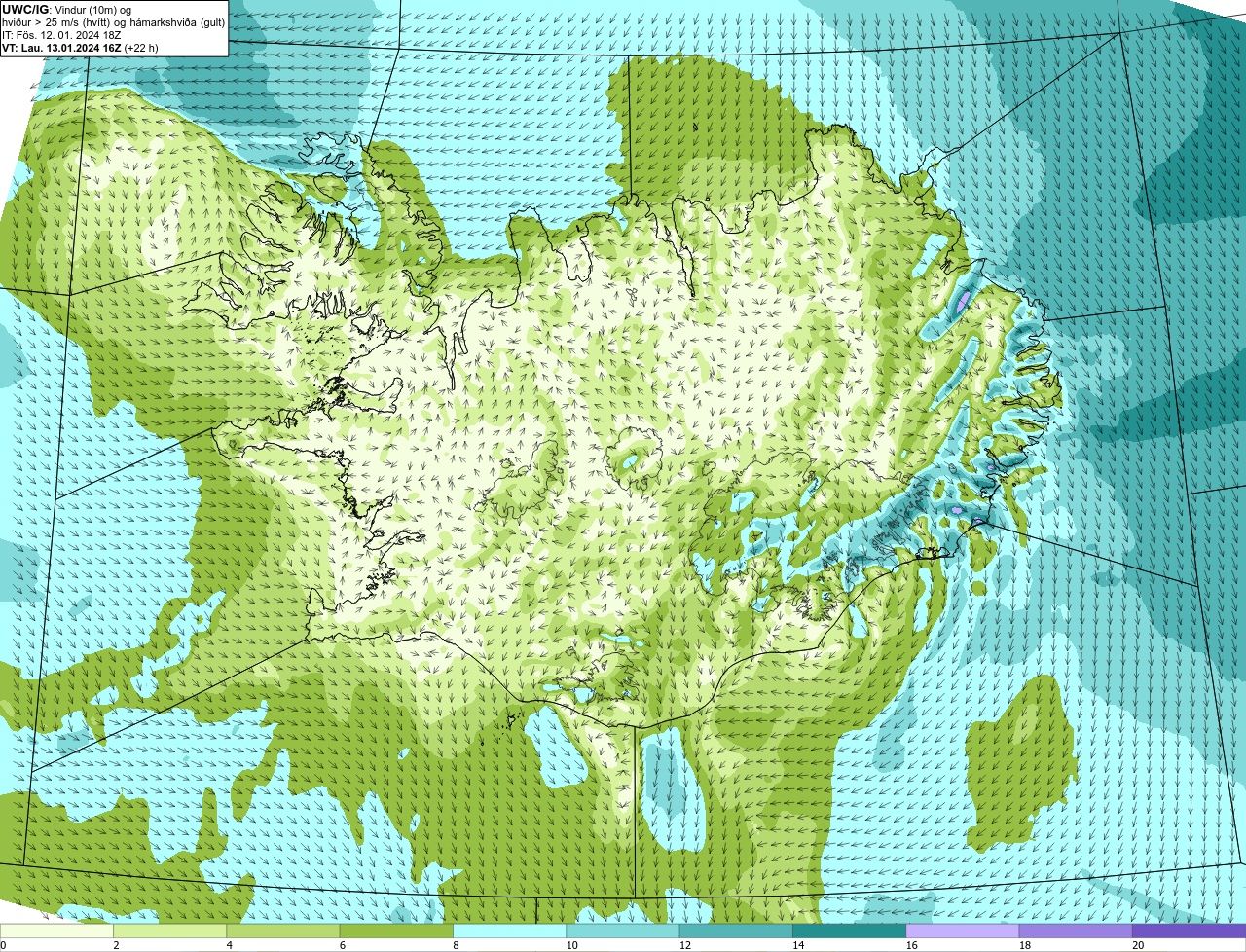The width and height of the screenshot is (1246, 952).
Task: Click the '0' scale label
Action: tap(3, 945)
